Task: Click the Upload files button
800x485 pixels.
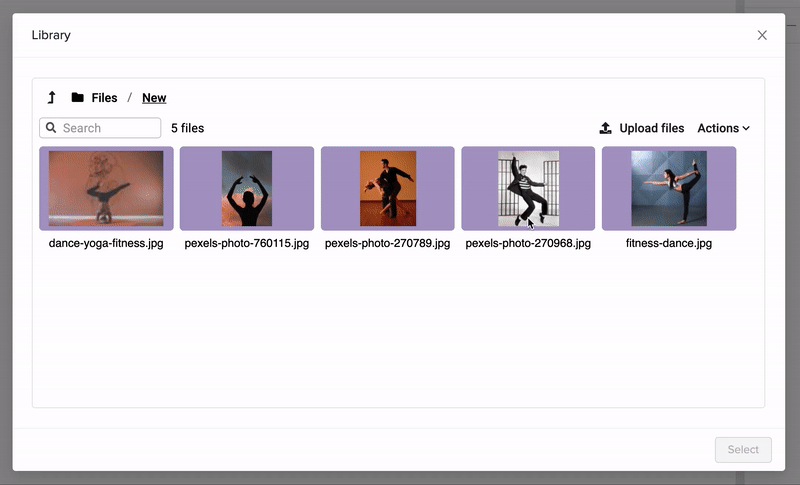Action: click(651, 128)
